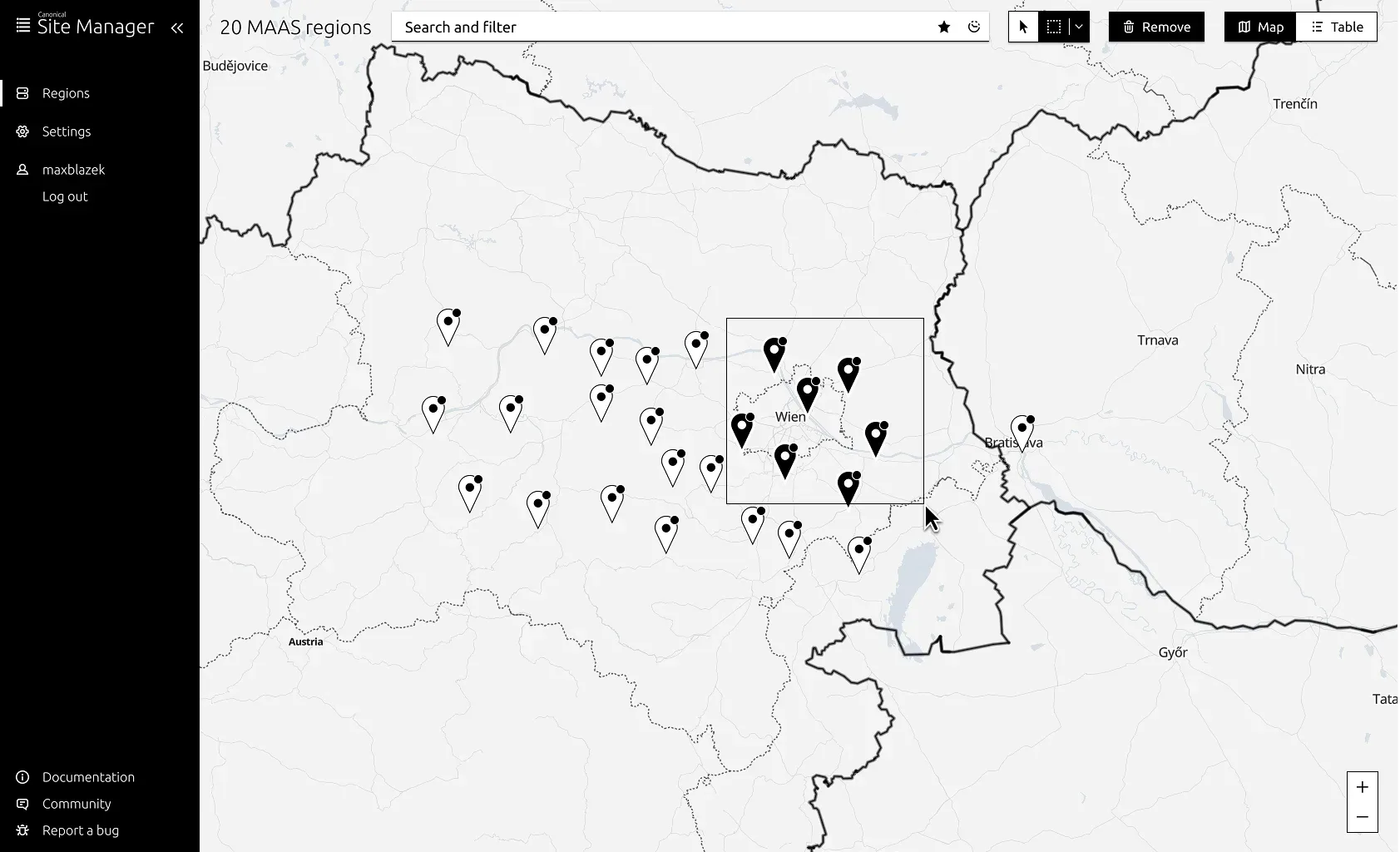
Task: Activate the rectangle selection tool
Action: [x=1055, y=26]
